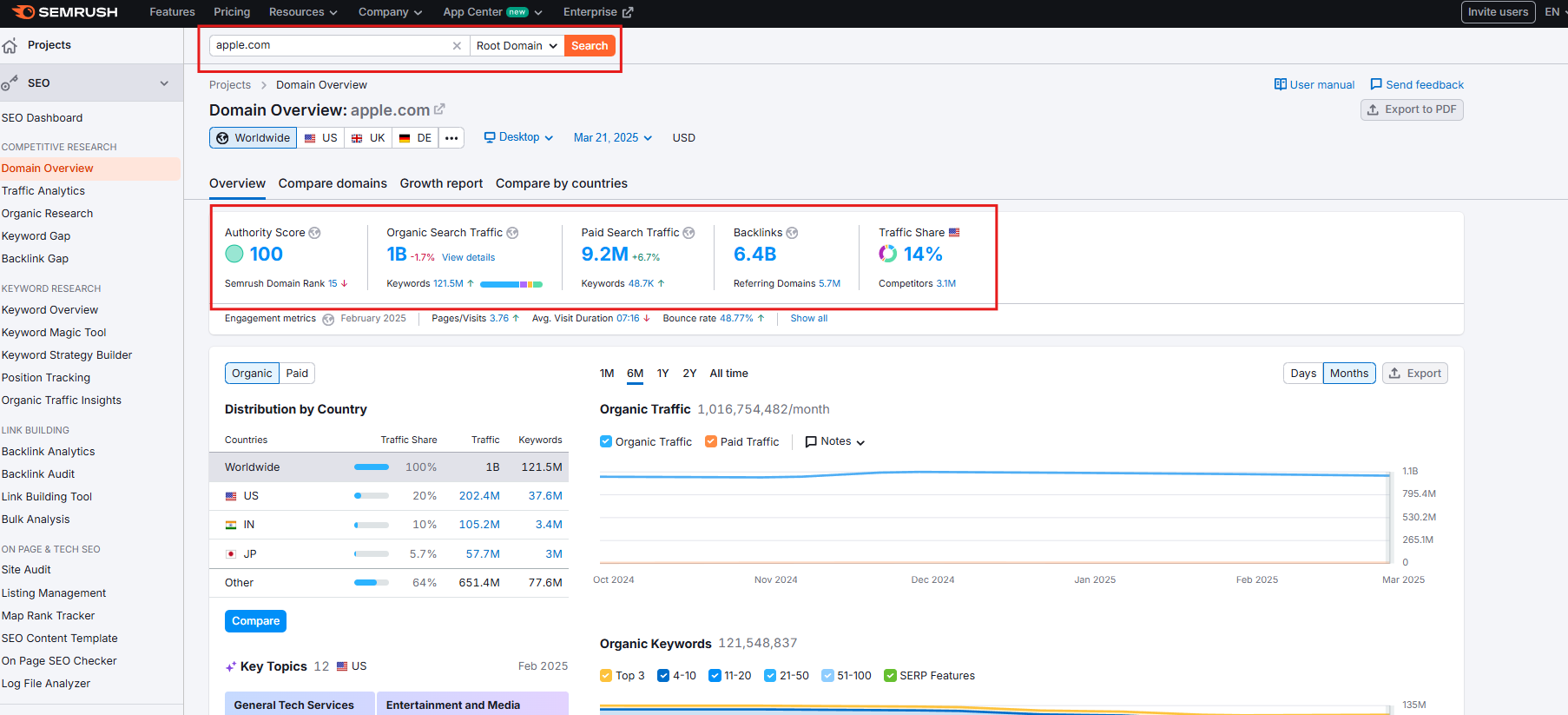Click Worldwide traffic share bar

(372, 467)
